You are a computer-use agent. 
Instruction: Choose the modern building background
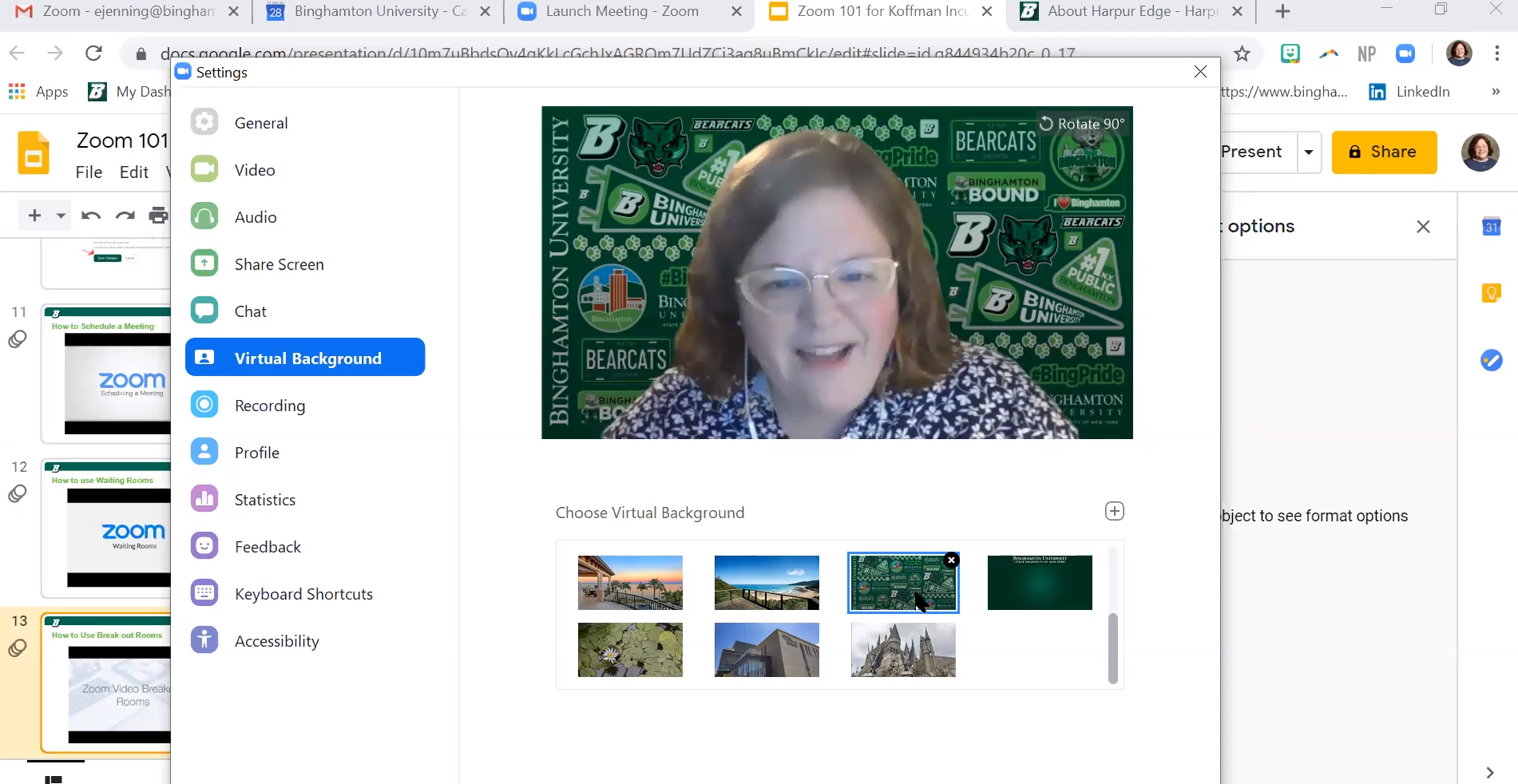point(767,650)
